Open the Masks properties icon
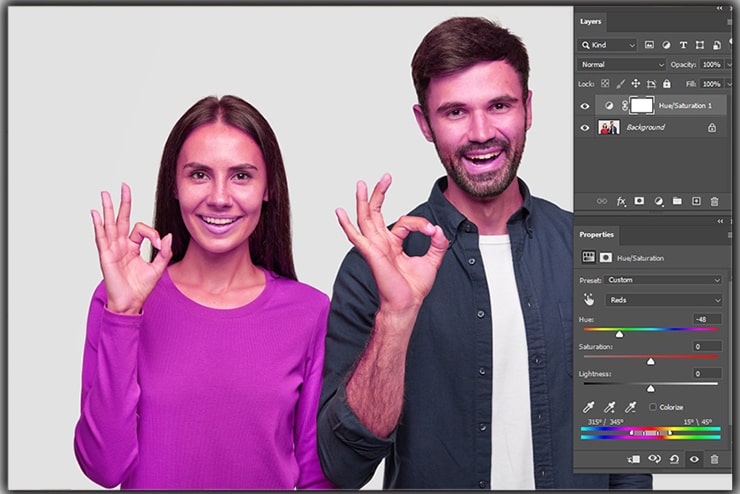 tap(605, 257)
